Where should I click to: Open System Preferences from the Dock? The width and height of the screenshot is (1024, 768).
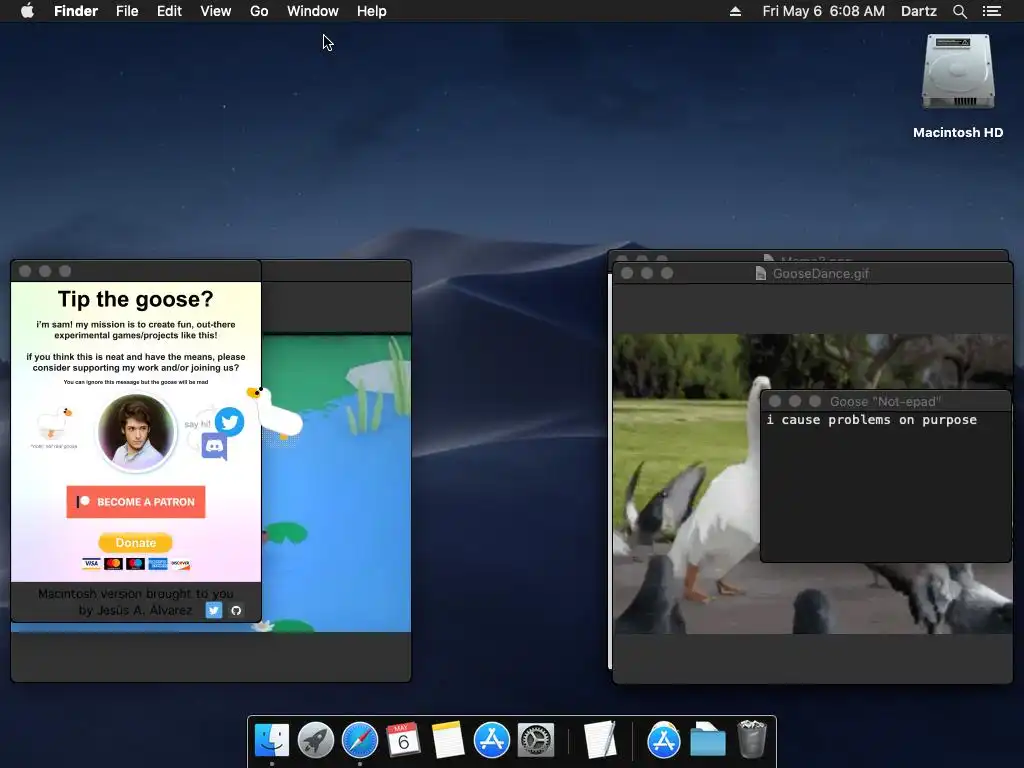536,740
